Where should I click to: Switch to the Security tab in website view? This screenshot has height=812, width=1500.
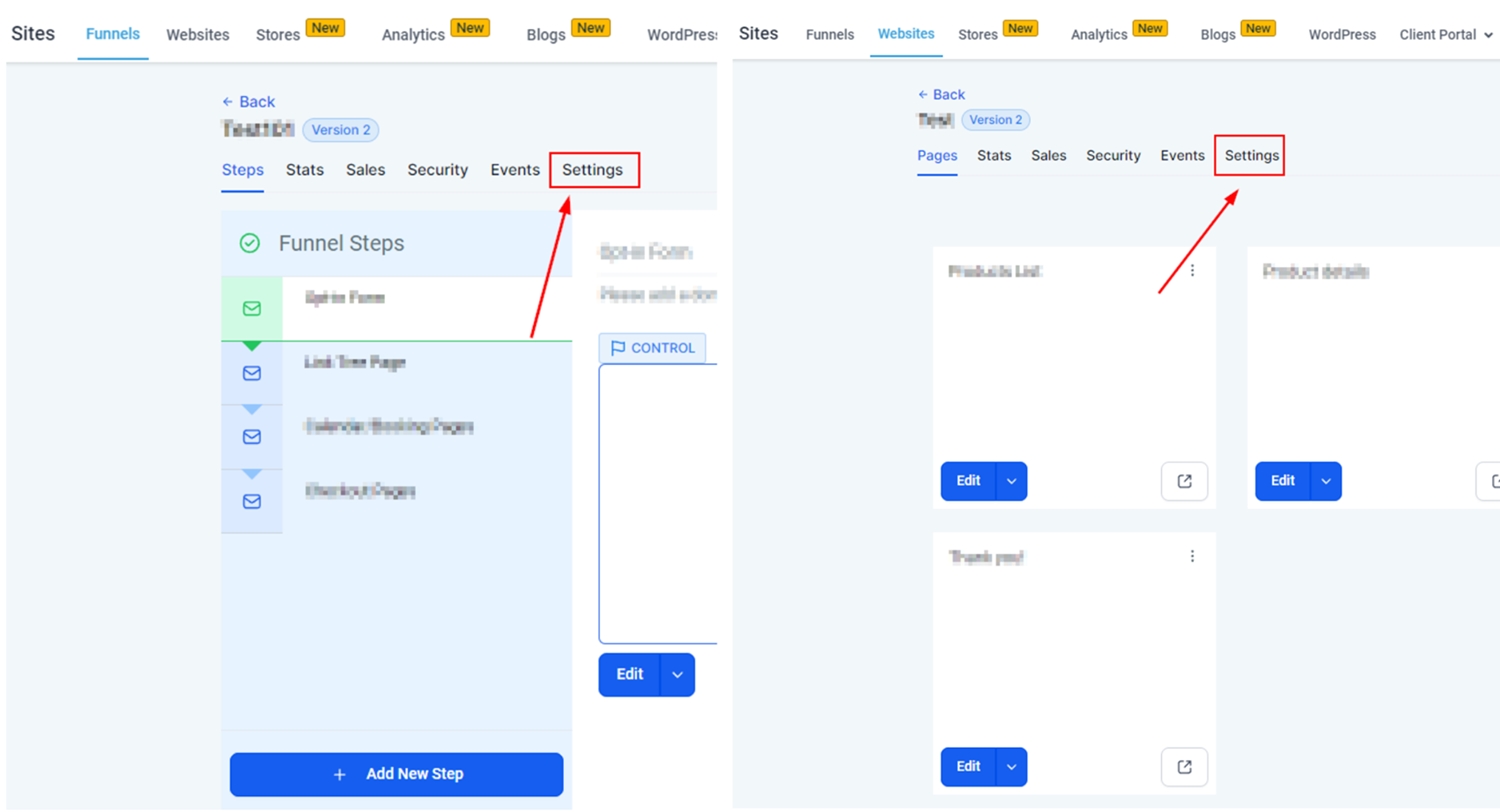(x=1113, y=156)
